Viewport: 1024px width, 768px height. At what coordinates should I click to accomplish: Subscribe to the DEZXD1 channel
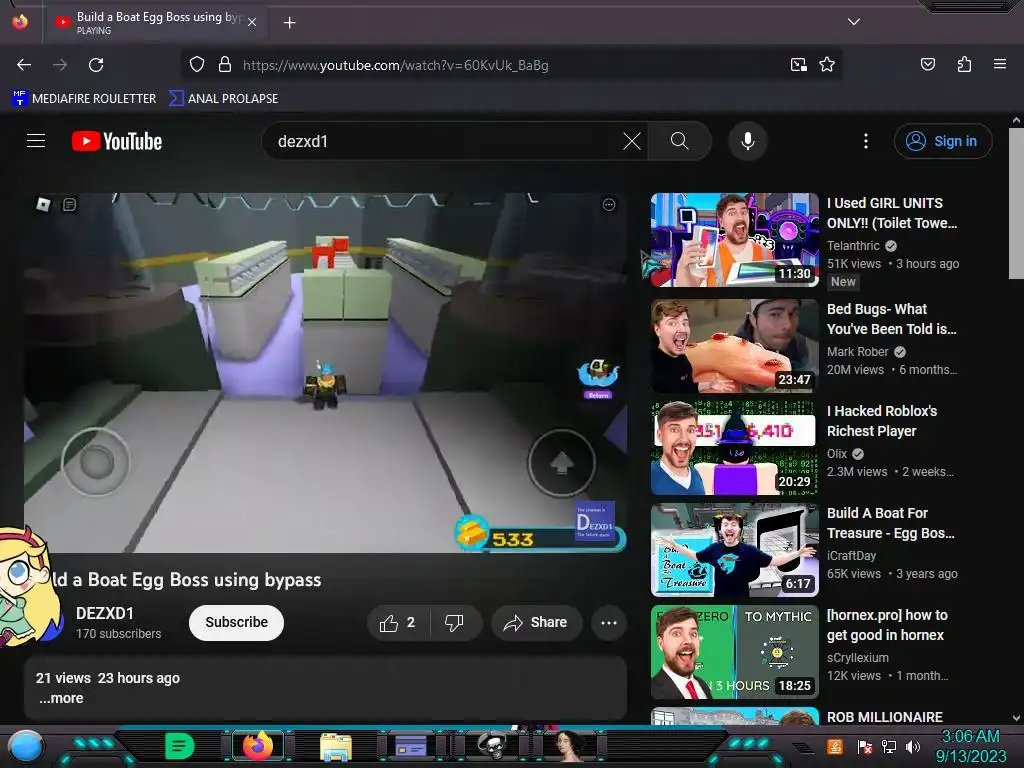(x=236, y=622)
